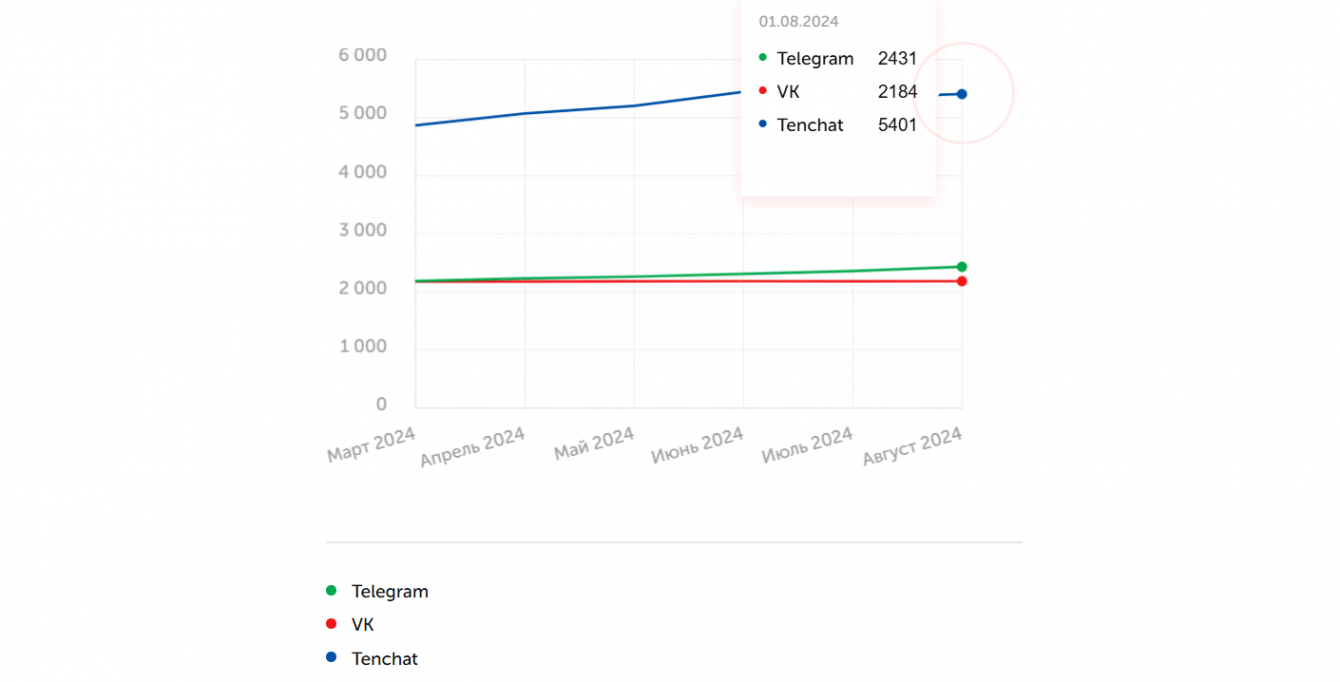Select the Tenchat August data point
Screen dimensions: 1340x682
(x=962, y=94)
